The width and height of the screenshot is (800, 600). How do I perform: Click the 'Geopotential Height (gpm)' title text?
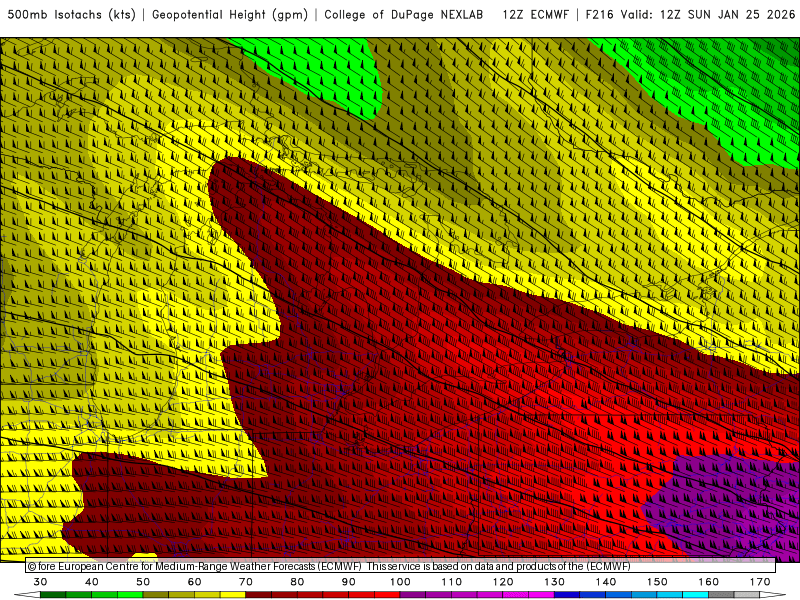pos(230,15)
